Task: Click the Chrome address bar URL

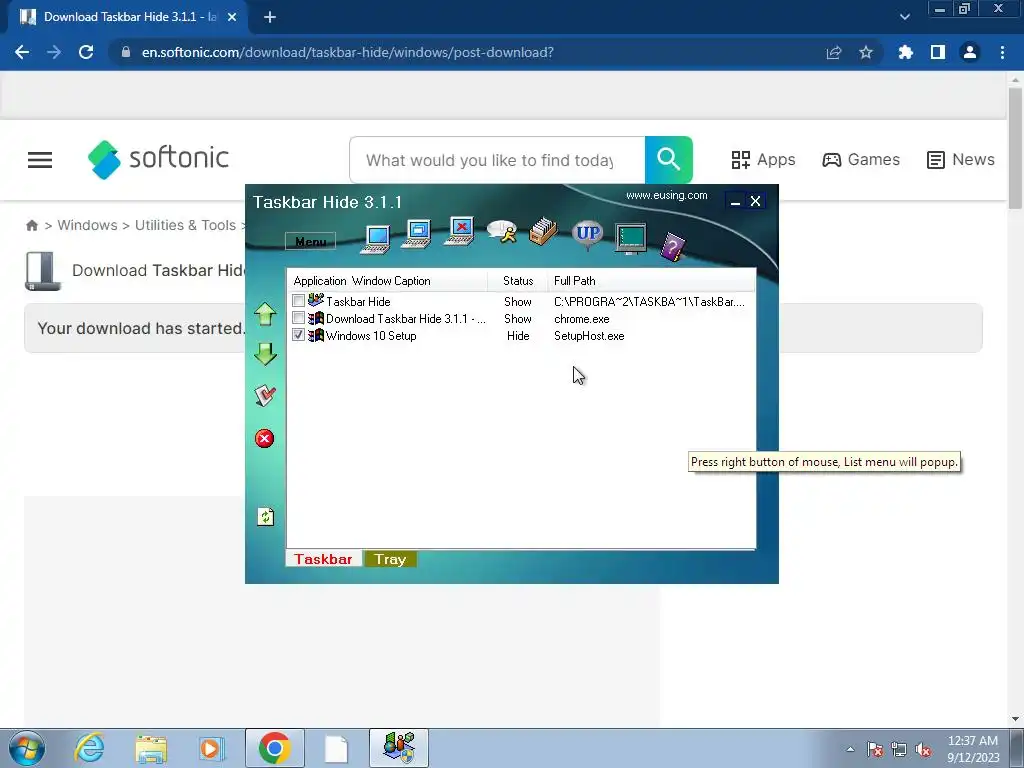Action: pos(347,52)
